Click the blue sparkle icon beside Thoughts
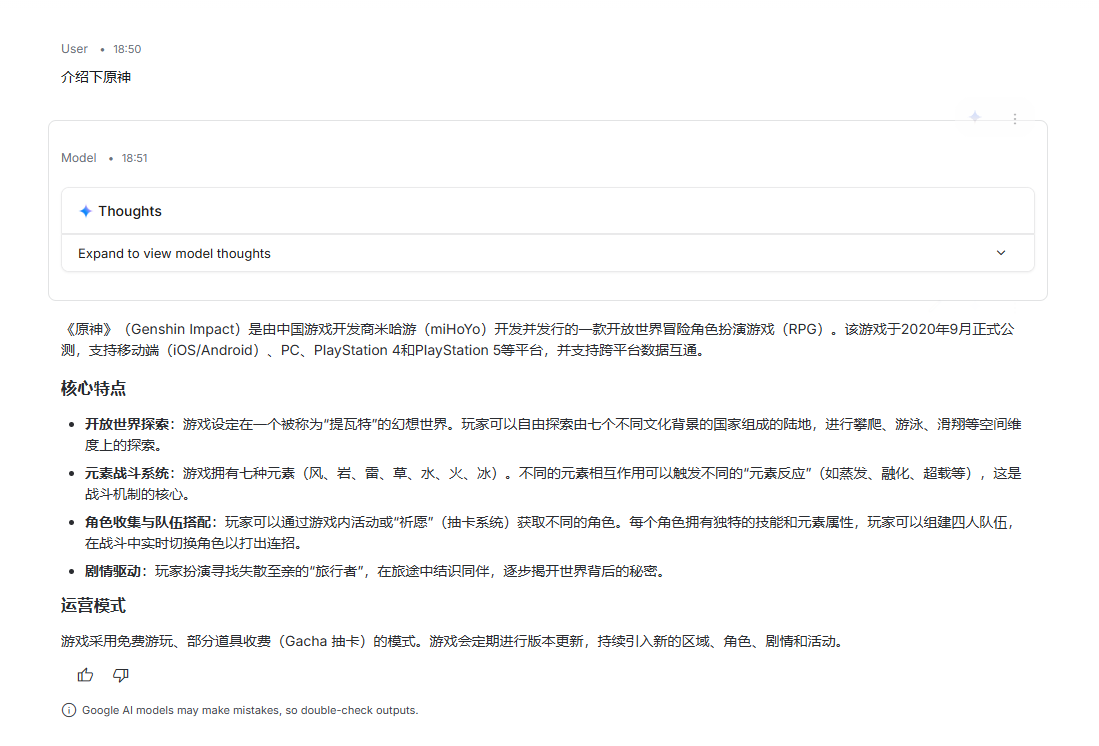This screenshot has width=1099, height=746. pyautogui.click(x=86, y=211)
